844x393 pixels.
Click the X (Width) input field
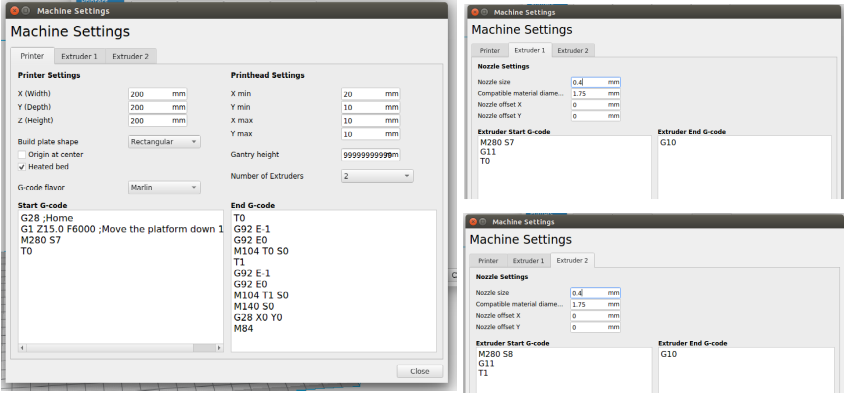tap(158, 94)
